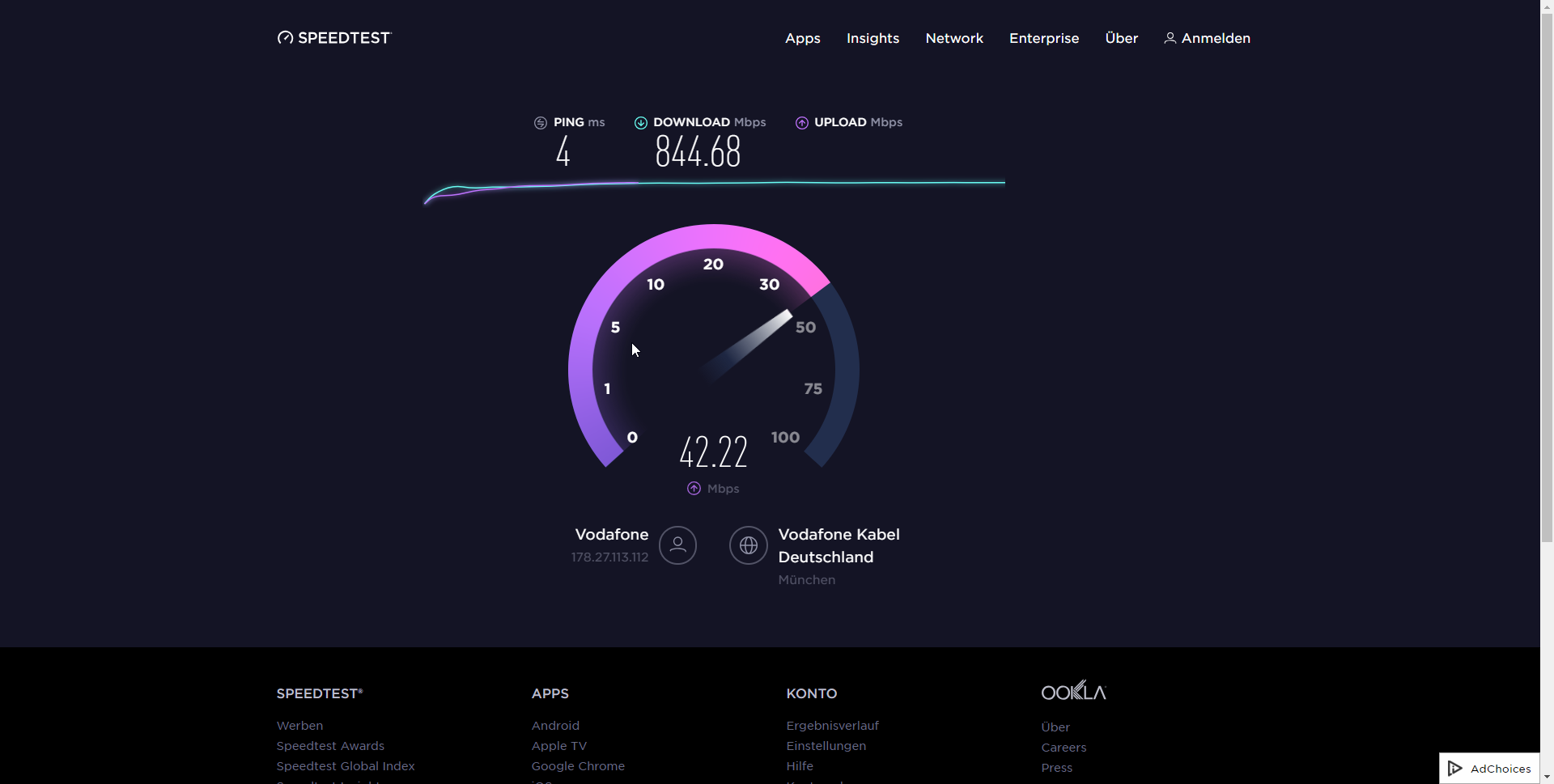The height and width of the screenshot is (784, 1554).
Task: Open the Werben footer link
Action: pyautogui.click(x=299, y=726)
